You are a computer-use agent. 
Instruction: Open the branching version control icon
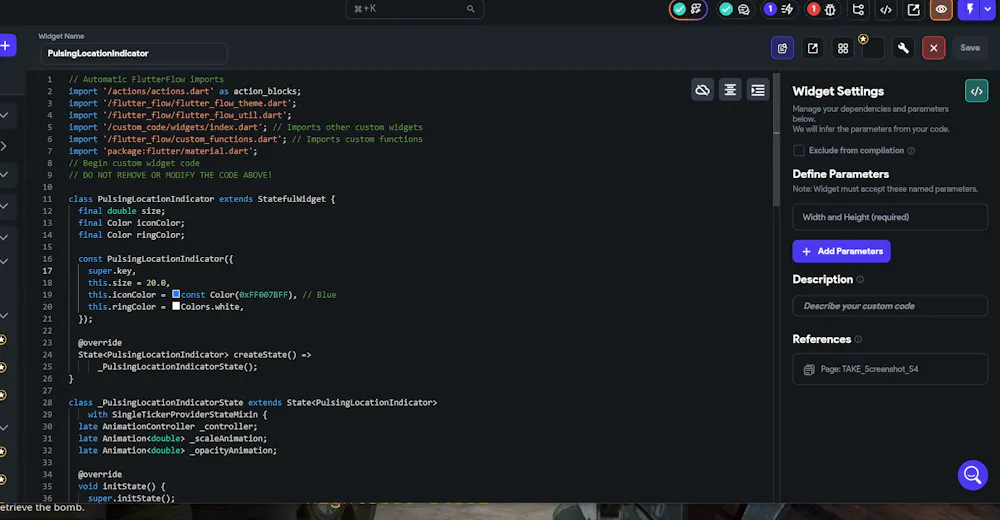click(x=858, y=10)
